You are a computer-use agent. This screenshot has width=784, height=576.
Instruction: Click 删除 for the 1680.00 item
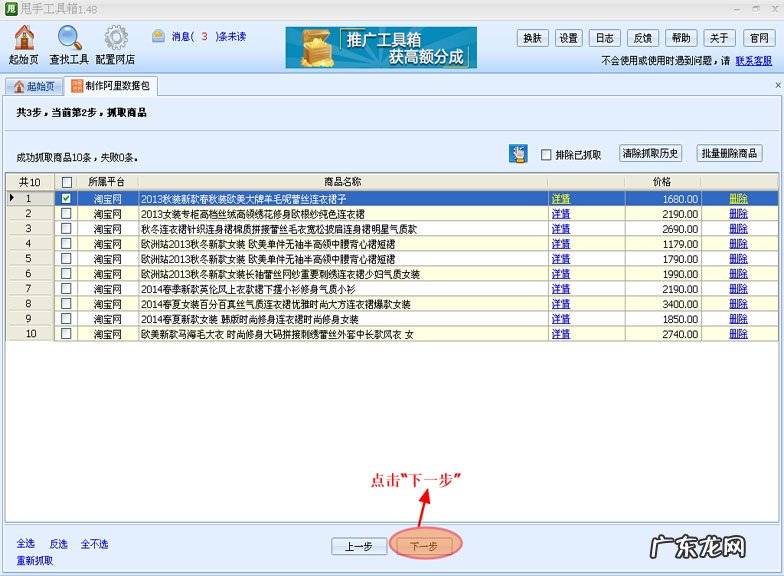pyautogui.click(x=738, y=199)
